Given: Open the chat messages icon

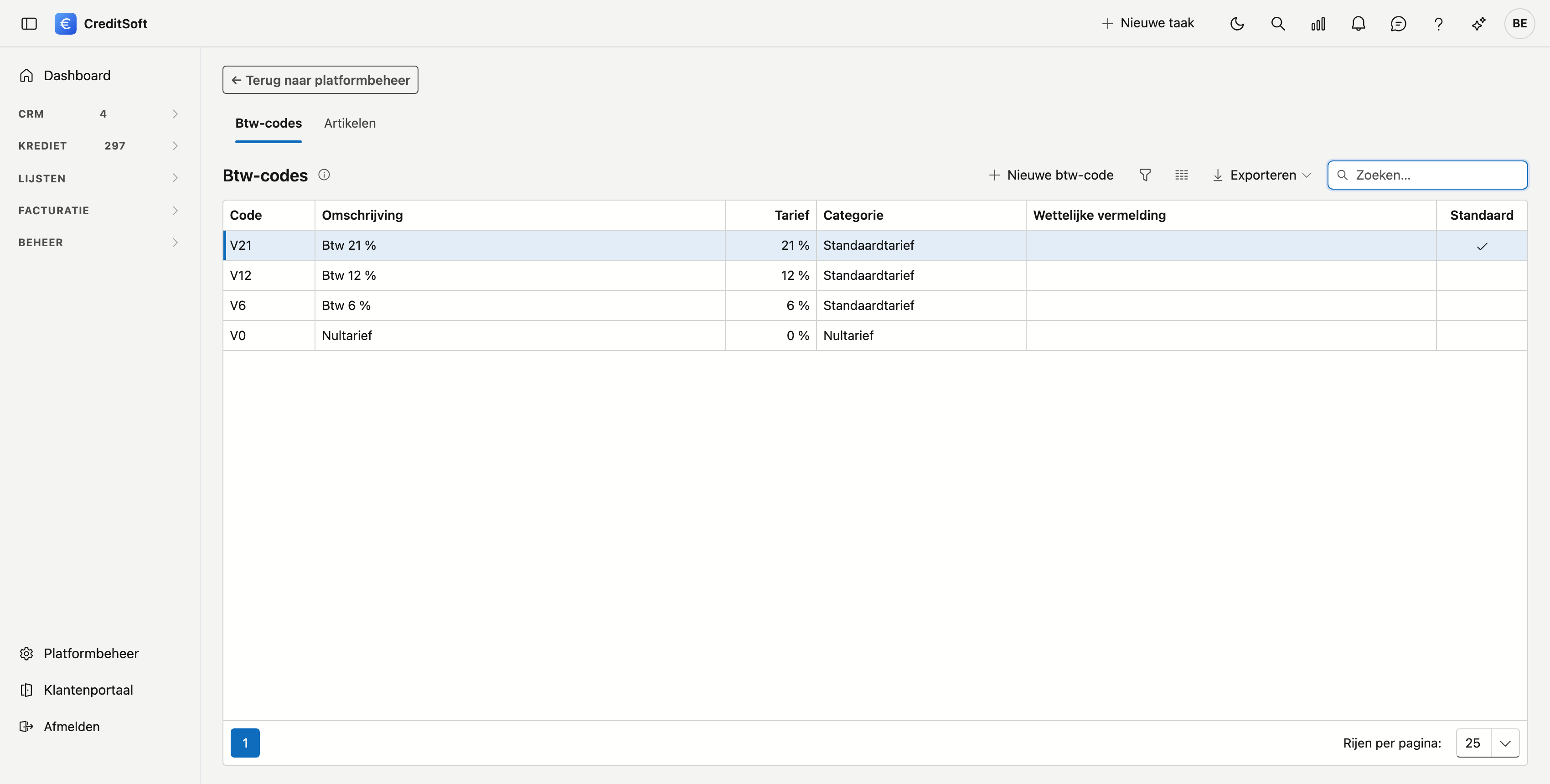Looking at the screenshot, I should pos(1398,23).
